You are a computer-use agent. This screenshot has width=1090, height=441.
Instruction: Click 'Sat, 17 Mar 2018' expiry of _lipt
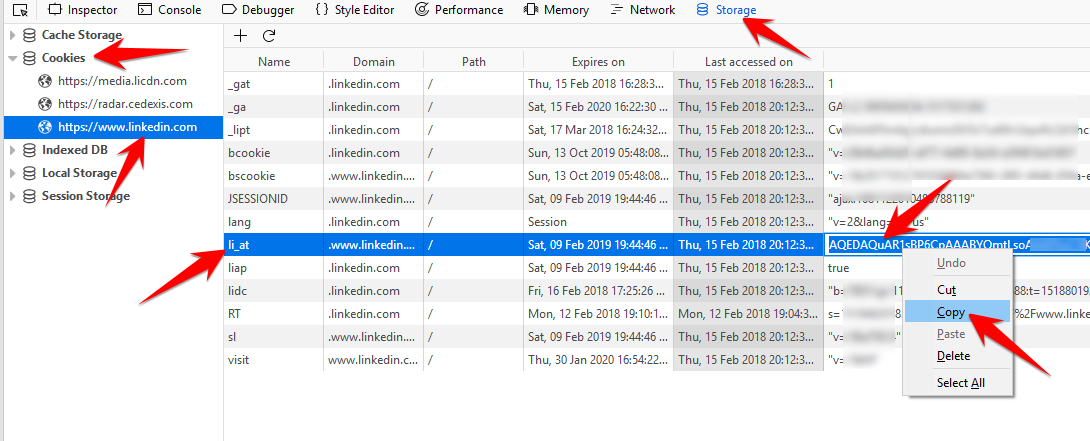pos(599,130)
